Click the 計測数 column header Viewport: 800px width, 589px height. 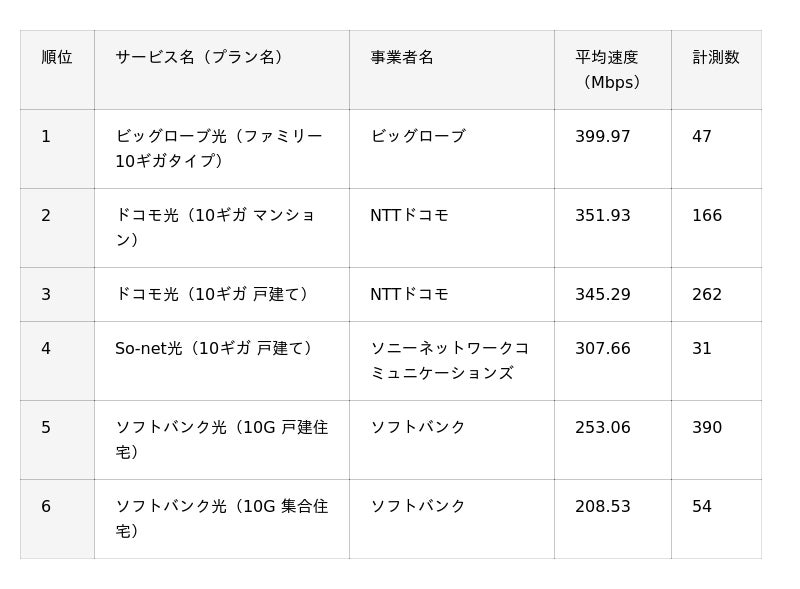tap(716, 70)
